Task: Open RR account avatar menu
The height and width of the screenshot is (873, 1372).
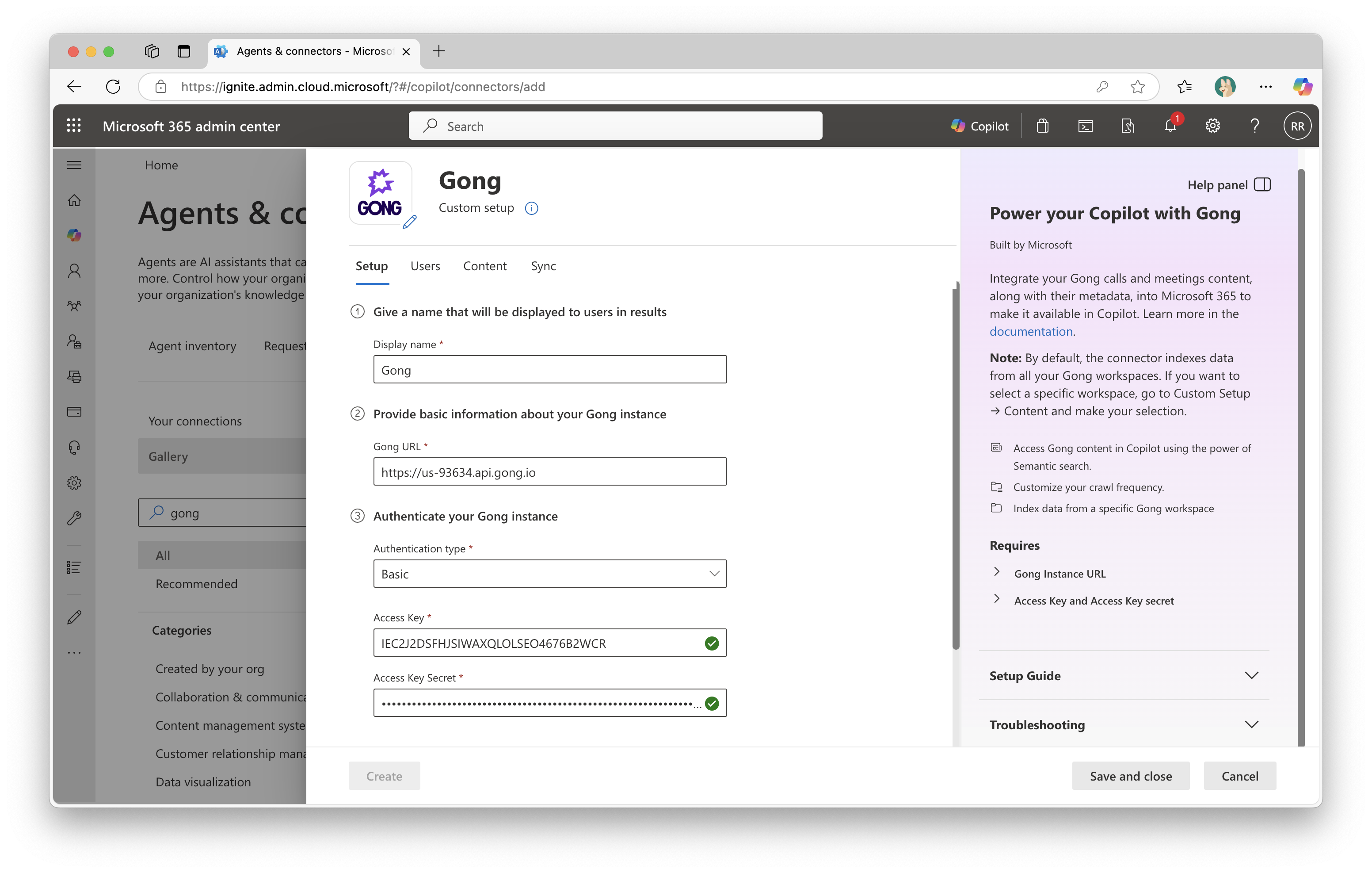Action: 1297,126
